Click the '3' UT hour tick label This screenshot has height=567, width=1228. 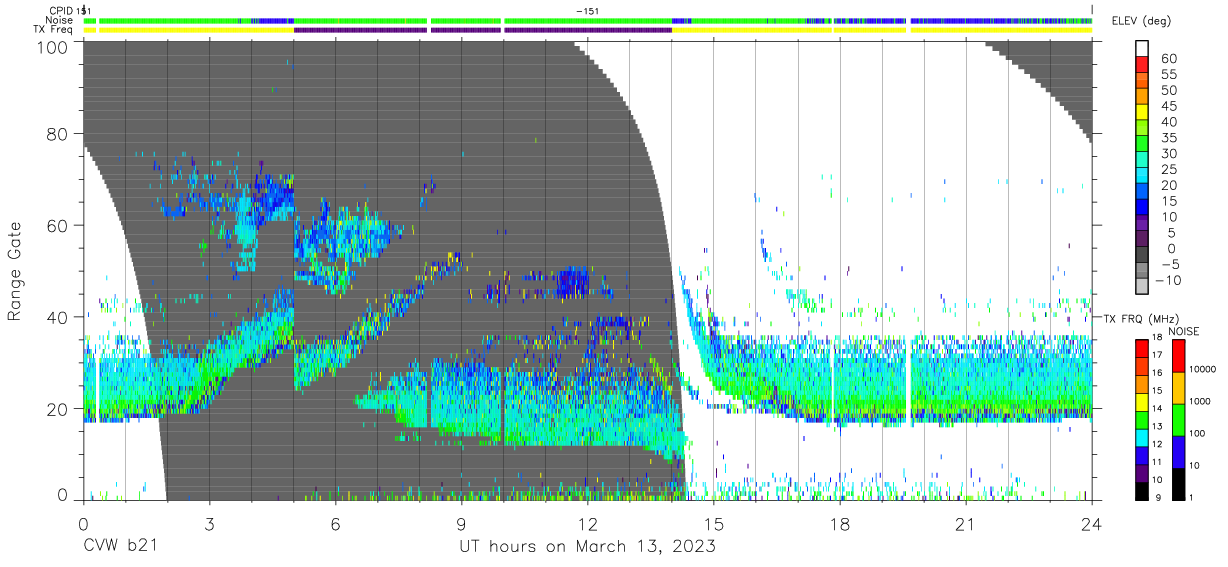point(209,523)
